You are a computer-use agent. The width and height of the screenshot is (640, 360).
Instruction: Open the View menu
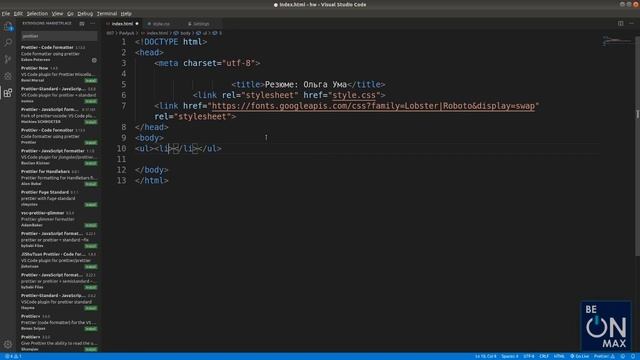57,13
